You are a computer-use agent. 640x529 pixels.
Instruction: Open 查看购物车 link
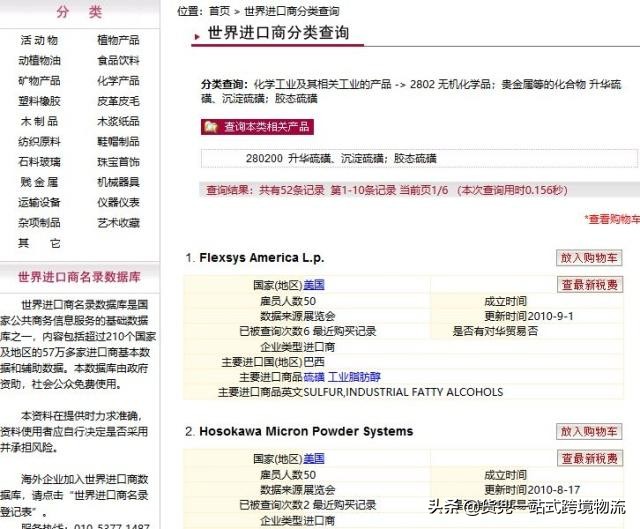coord(612,220)
